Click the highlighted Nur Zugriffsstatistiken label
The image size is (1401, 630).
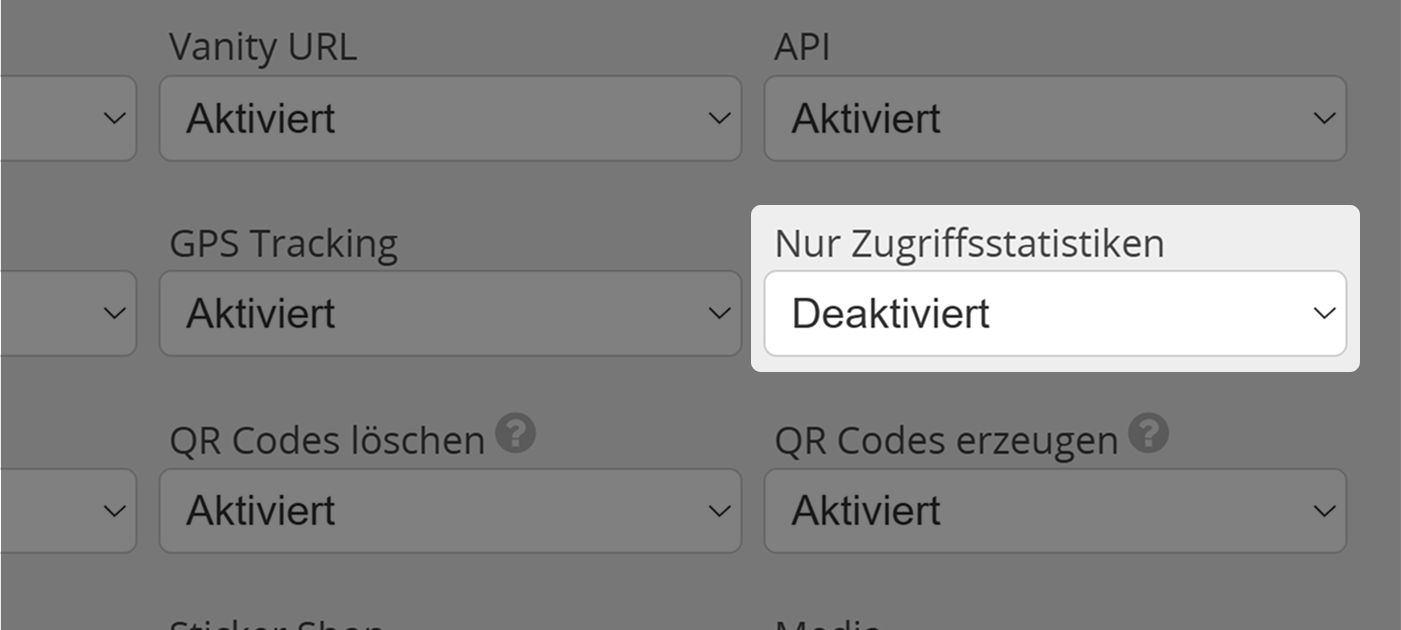(x=970, y=242)
